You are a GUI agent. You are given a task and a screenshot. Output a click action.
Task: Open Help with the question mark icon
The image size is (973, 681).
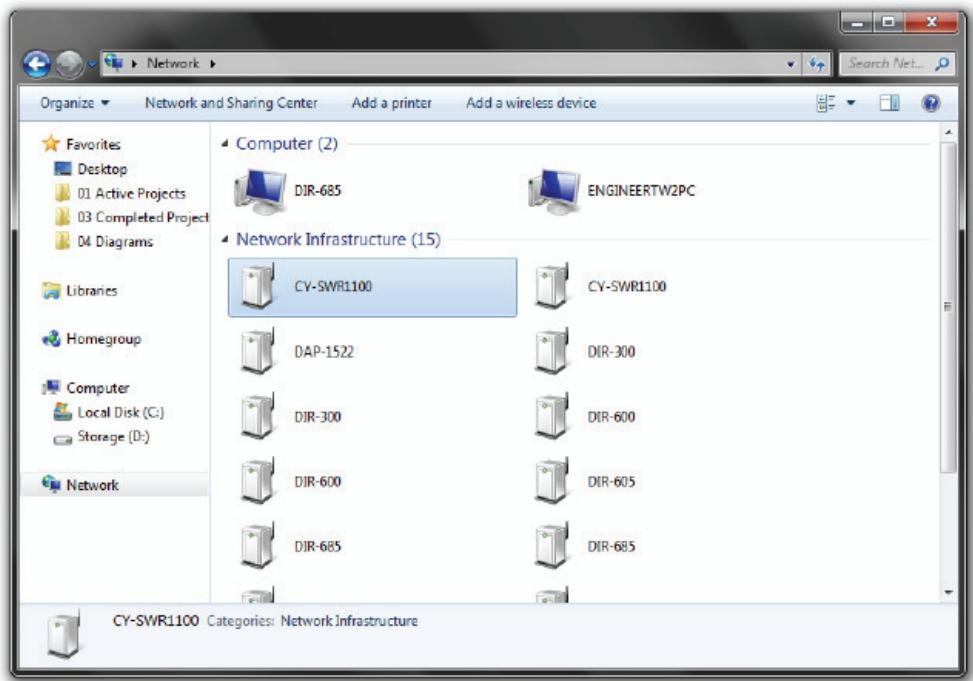[x=931, y=103]
